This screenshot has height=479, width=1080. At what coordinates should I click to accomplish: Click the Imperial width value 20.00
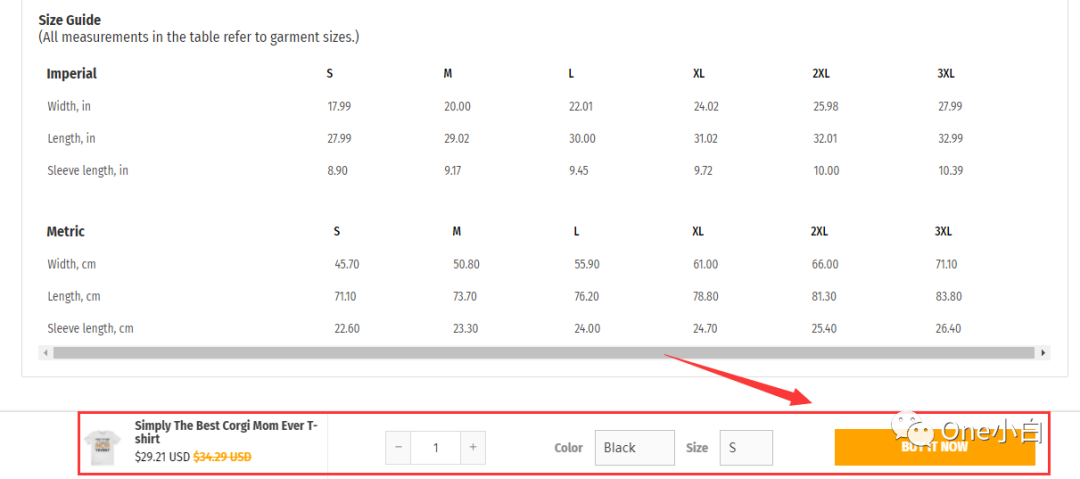457,107
